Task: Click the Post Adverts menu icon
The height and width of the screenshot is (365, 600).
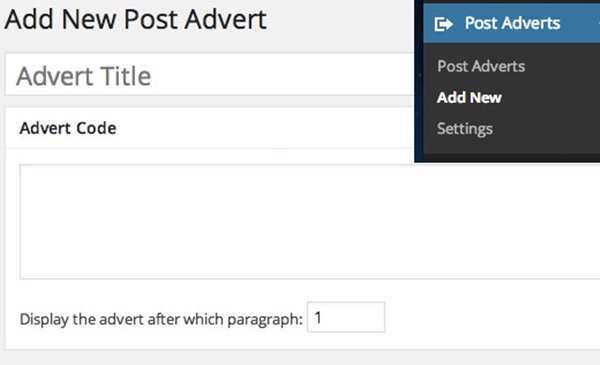Action: [x=443, y=24]
